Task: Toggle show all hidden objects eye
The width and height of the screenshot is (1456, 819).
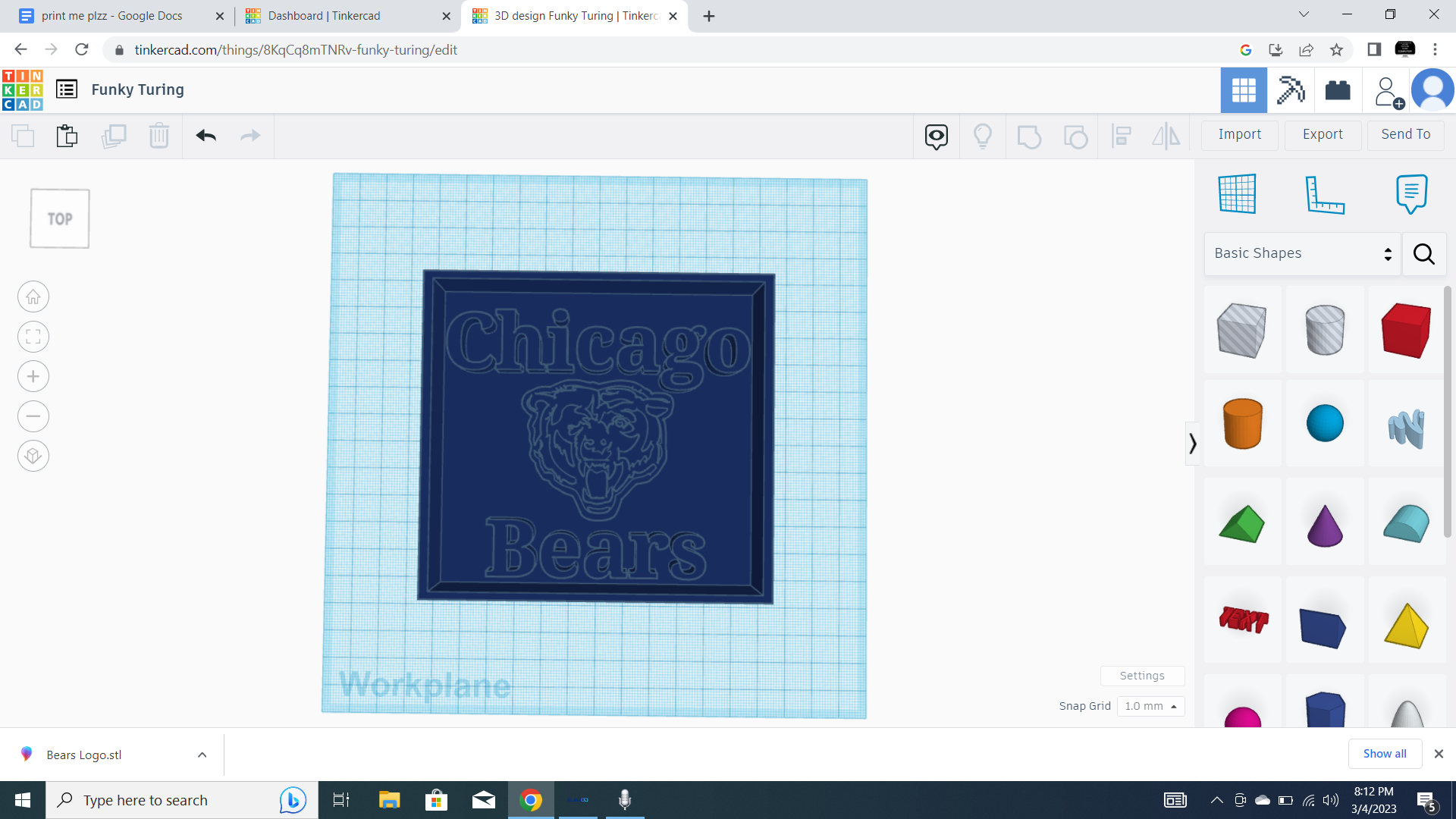Action: (x=937, y=136)
